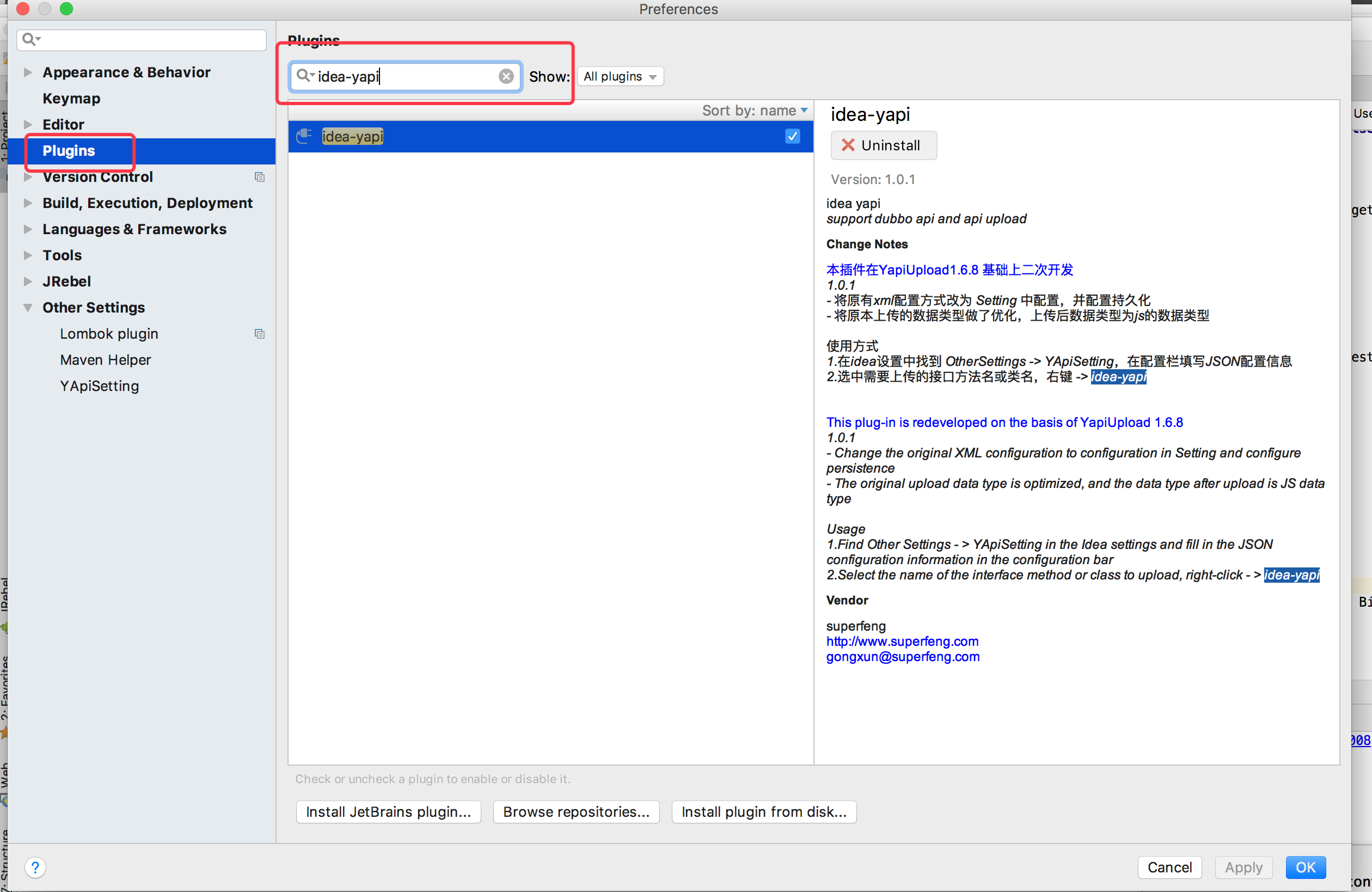Viewport: 1372px width, 892px height.
Task: Click the plugin search magnifier icon
Action: click(304, 76)
